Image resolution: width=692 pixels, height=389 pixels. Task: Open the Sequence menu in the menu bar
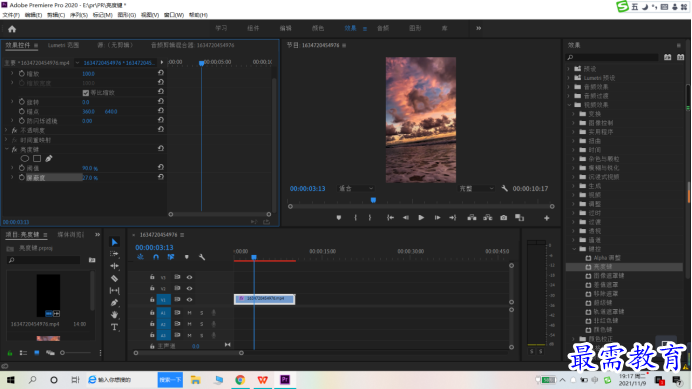79,15
